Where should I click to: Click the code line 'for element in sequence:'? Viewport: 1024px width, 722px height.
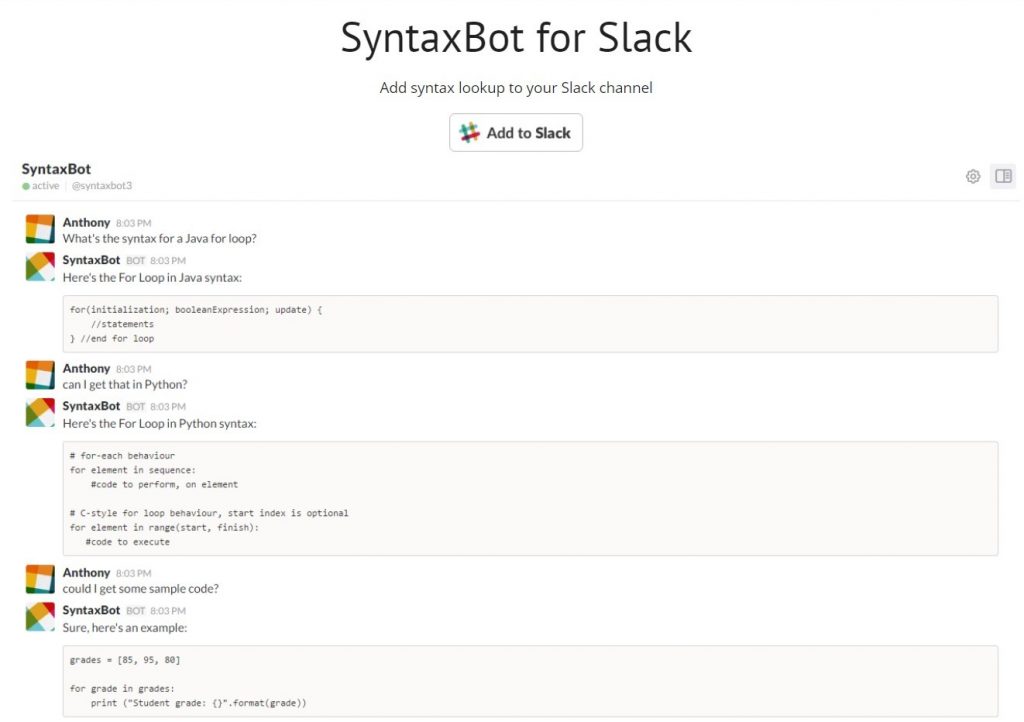[x=133, y=470]
